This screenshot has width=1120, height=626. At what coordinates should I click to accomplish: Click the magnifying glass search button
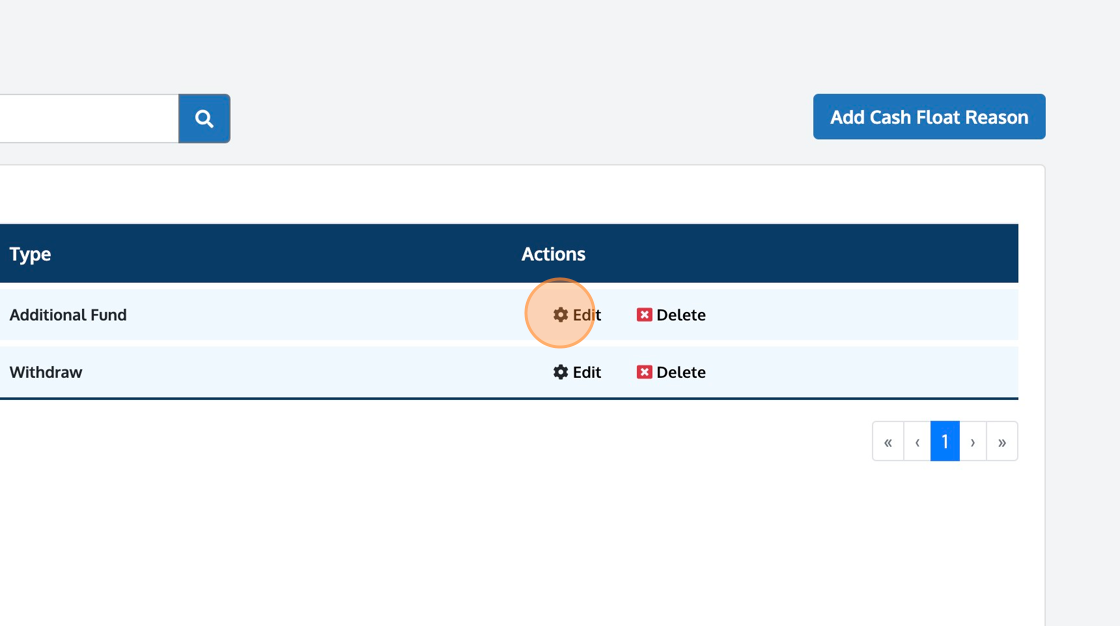[204, 119]
